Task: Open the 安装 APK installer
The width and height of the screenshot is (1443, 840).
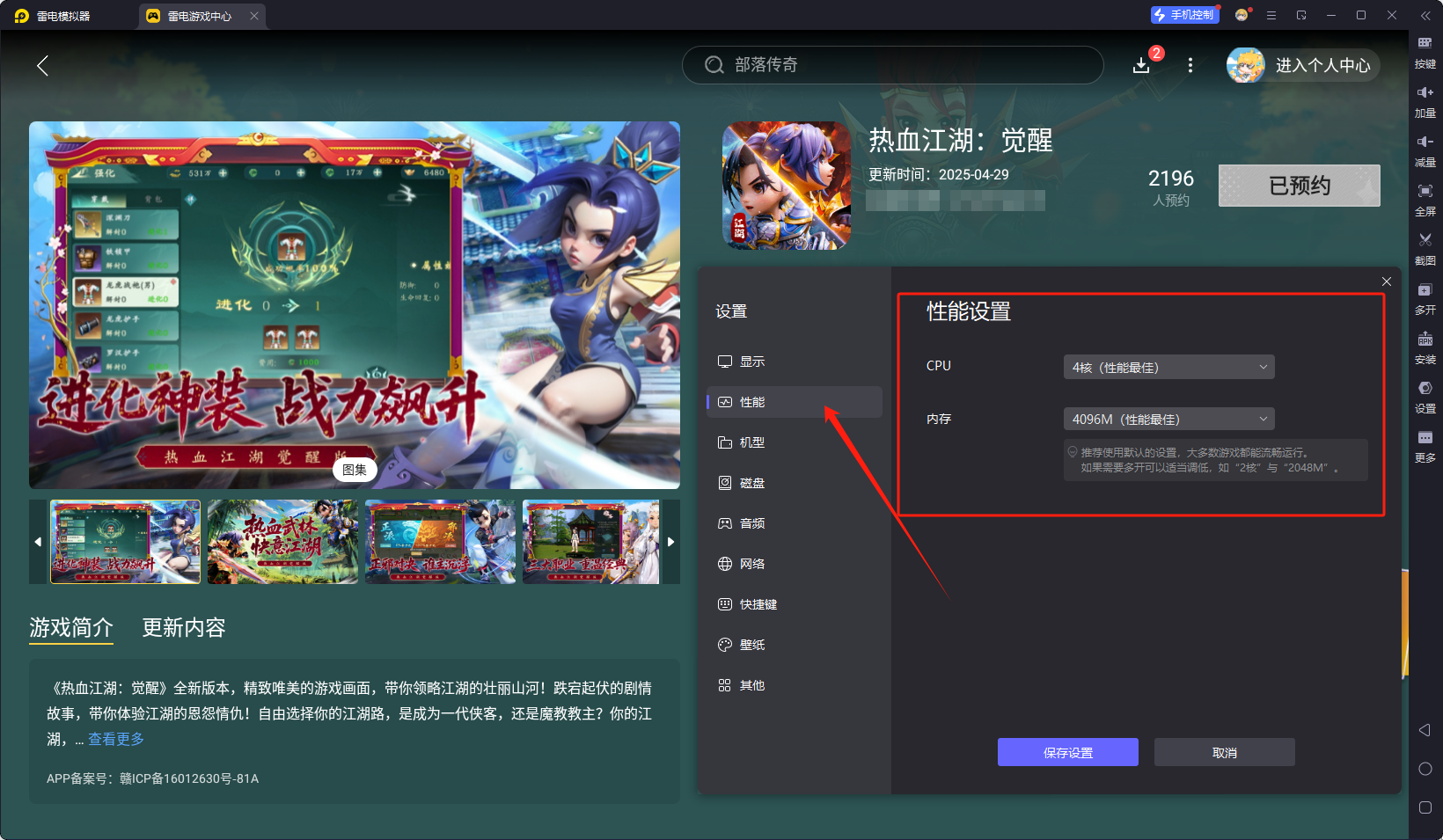Action: pos(1425,348)
